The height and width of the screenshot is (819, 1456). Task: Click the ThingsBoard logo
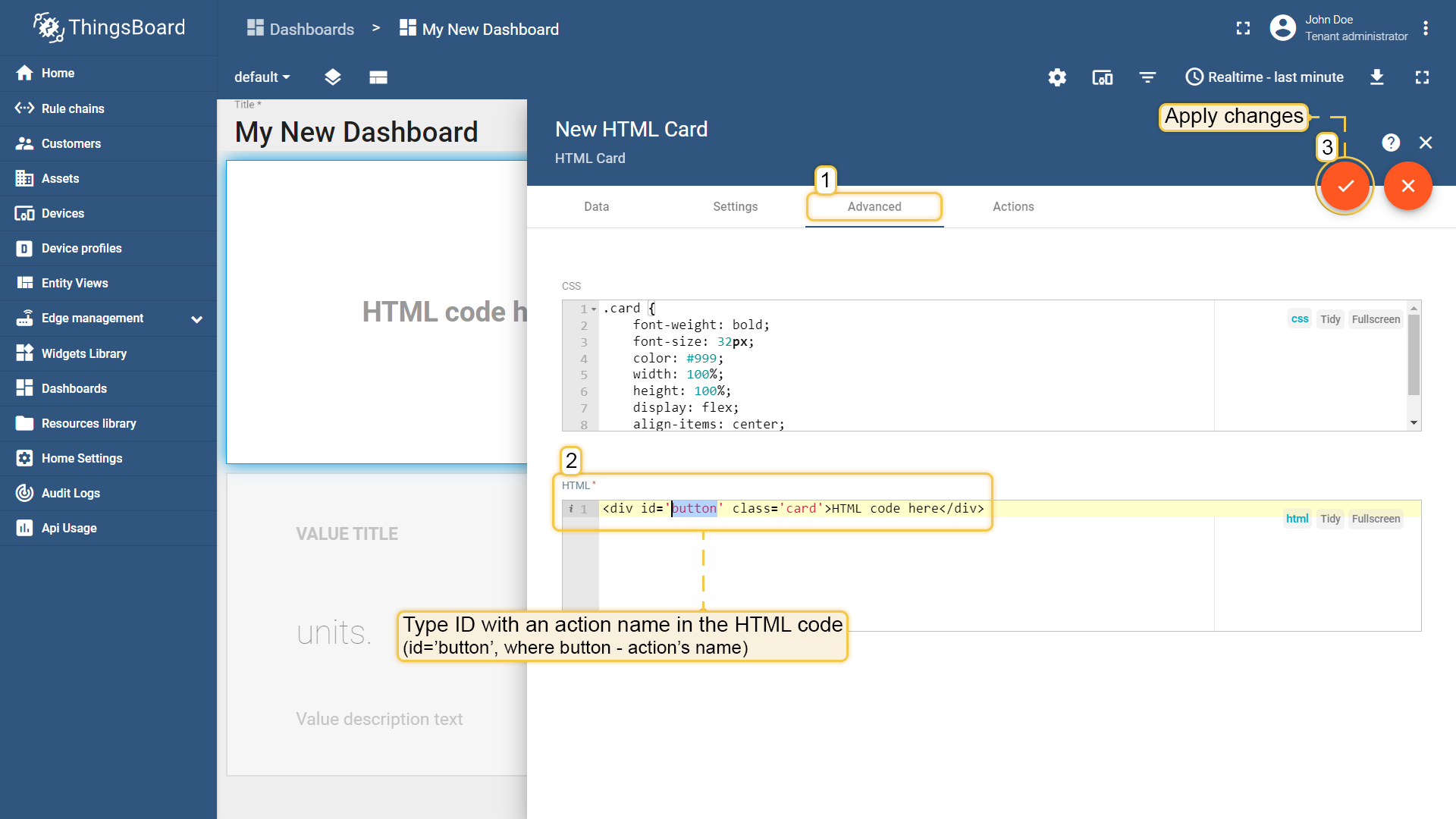(x=108, y=28)
